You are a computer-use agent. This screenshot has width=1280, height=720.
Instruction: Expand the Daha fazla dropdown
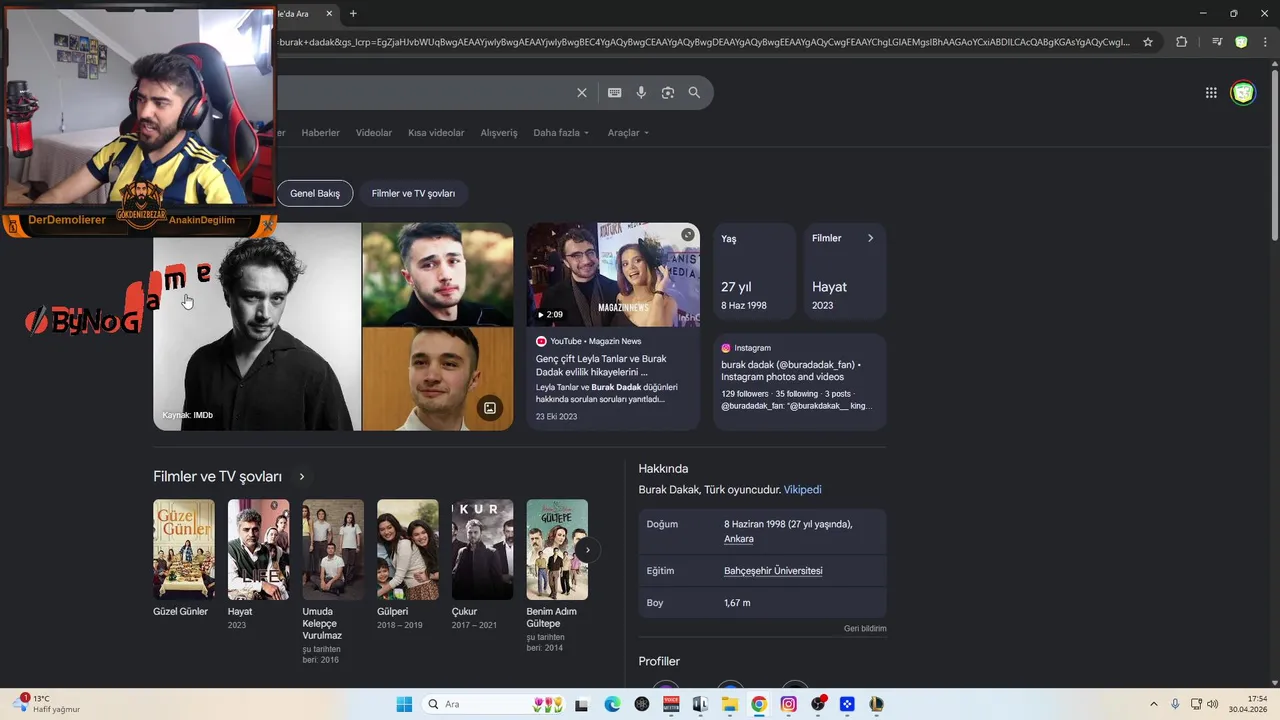(561, 133)
